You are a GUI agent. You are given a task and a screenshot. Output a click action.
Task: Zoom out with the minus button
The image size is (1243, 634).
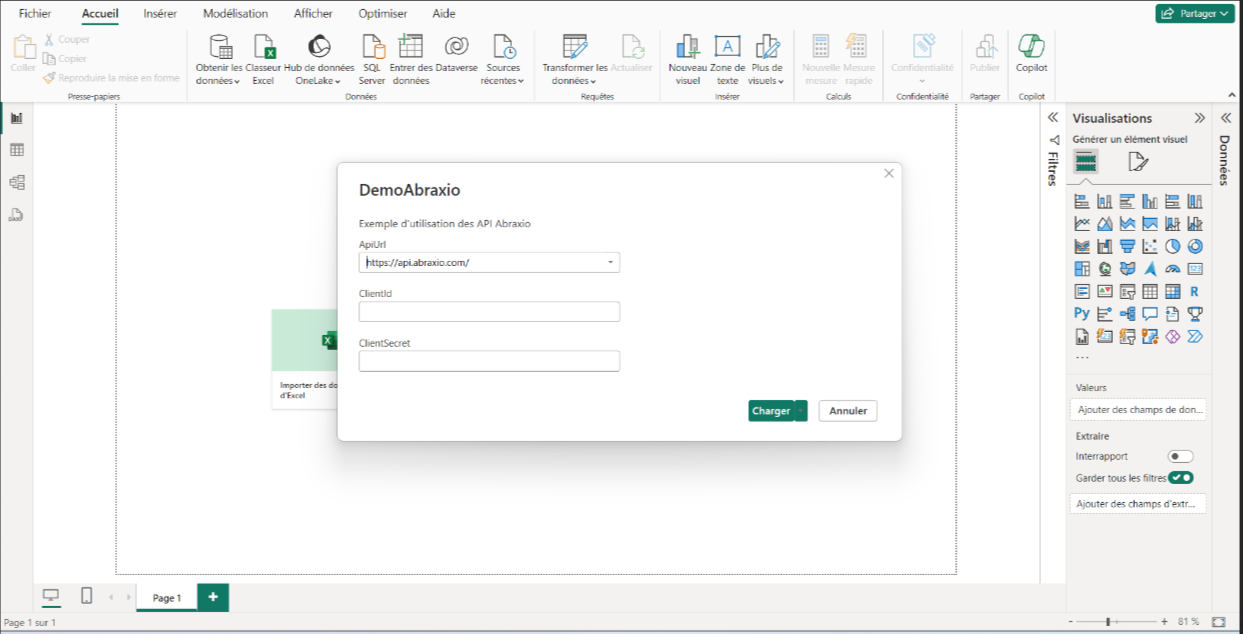pyautogui.click(x=1070, y=622)
